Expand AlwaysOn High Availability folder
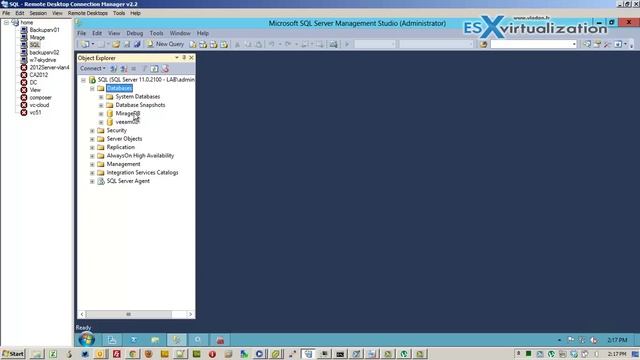 click(92, 156)
